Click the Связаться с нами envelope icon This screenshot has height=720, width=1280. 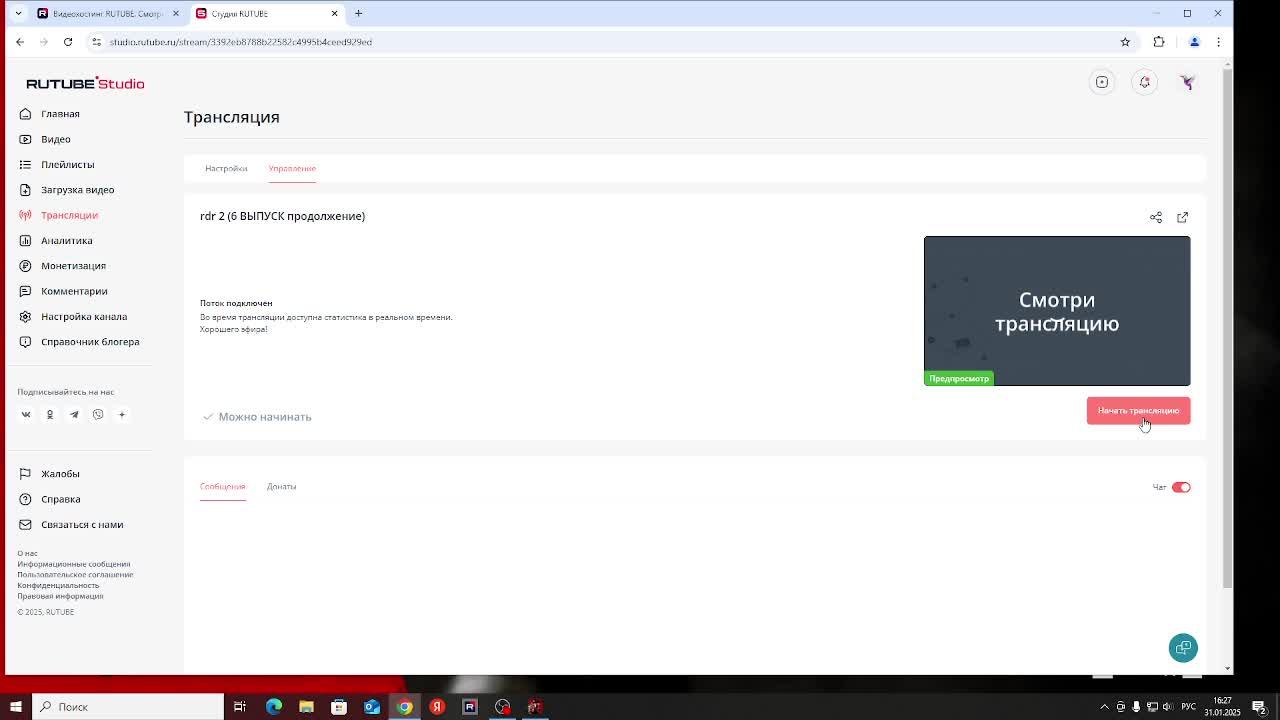pos(25,524)
